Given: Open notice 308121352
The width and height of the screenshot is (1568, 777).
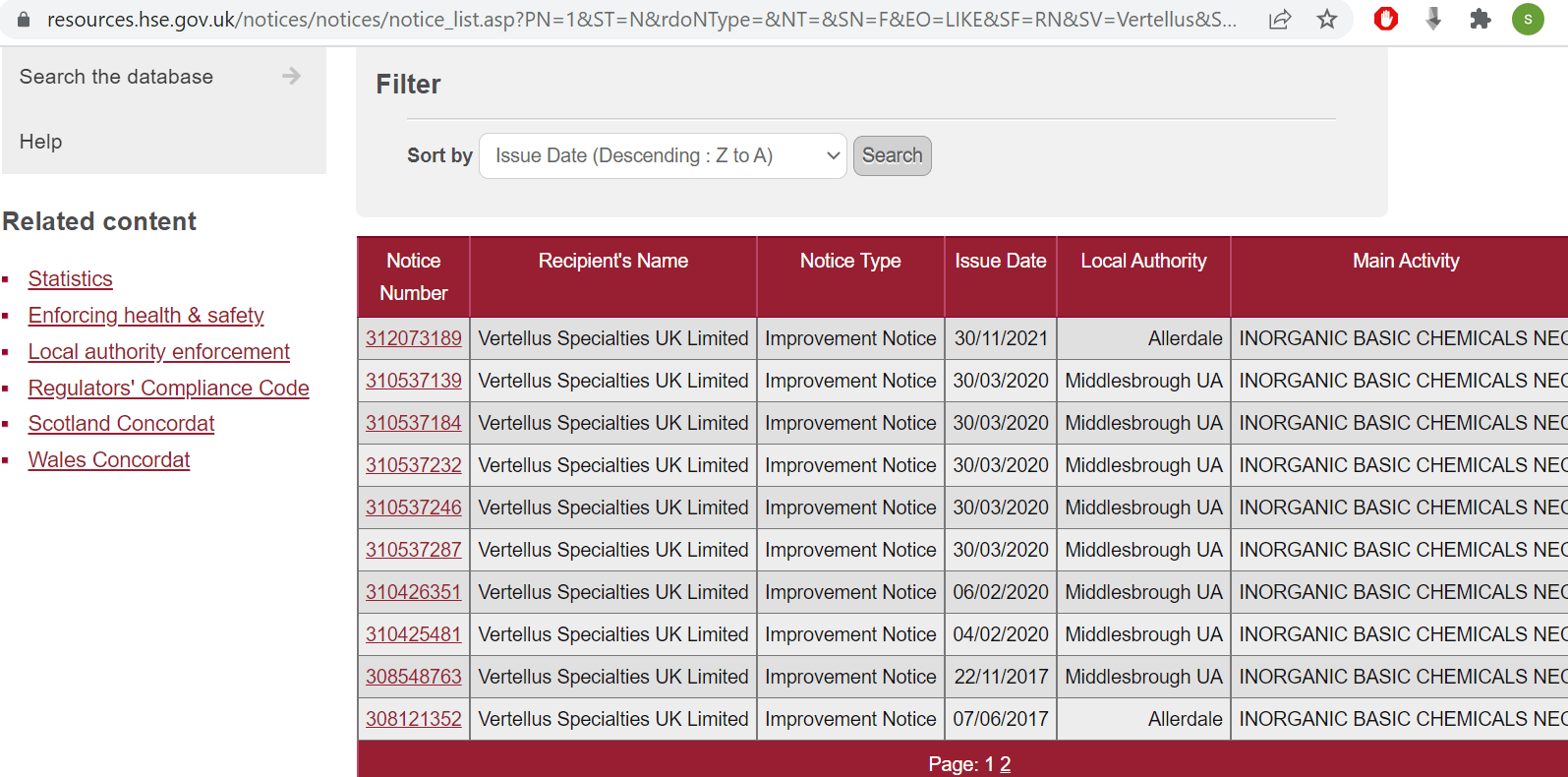Looking at the screenshot, I should [x=414, y=719].
